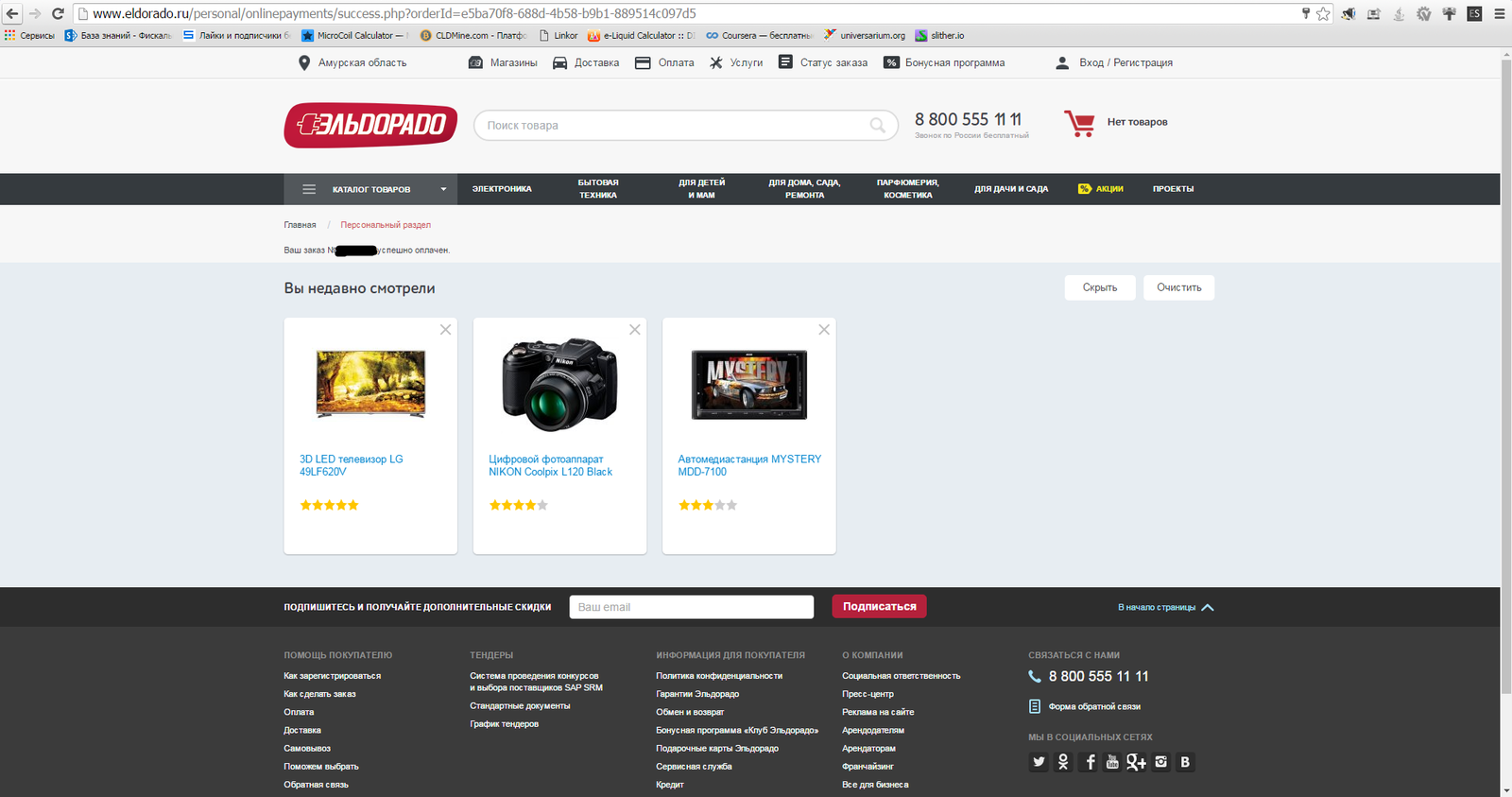Open the Instagram social icon
Screen dimensions: 1512x797
(1160, 762)
